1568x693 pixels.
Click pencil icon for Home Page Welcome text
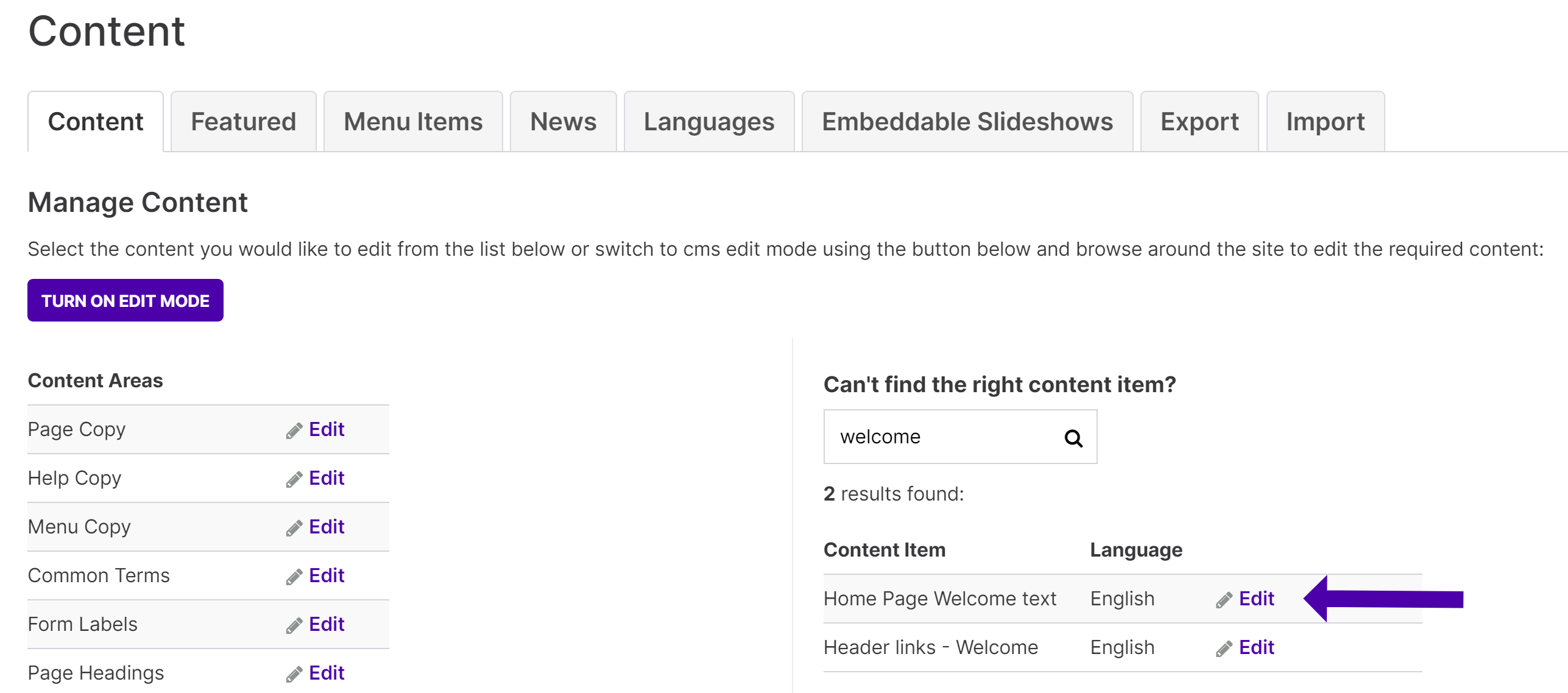pyautogui.click(x=1224, y=600)
